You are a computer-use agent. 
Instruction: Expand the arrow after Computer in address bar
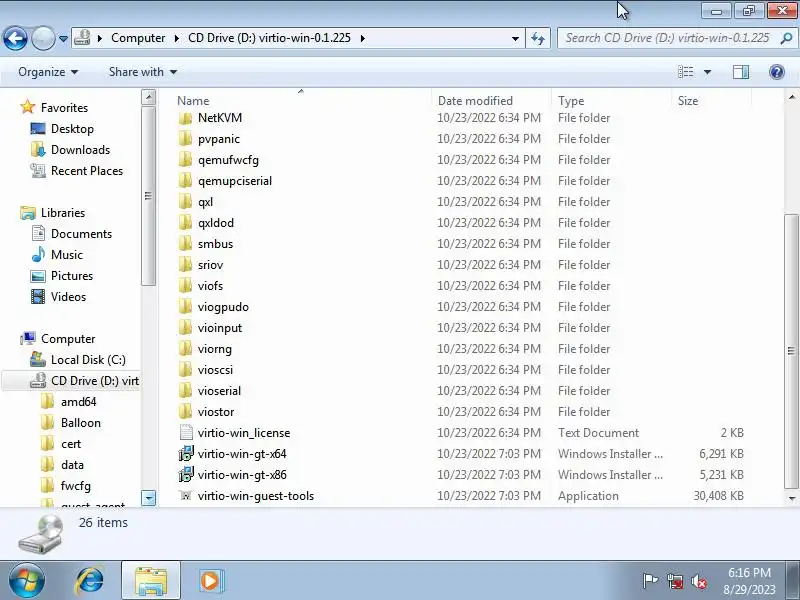pos(177,38)
